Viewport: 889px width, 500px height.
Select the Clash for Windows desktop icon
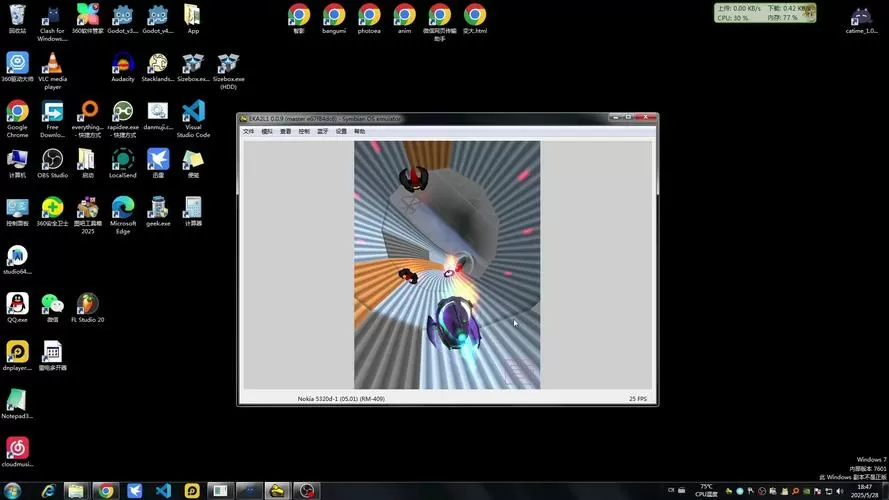point(52,23)
